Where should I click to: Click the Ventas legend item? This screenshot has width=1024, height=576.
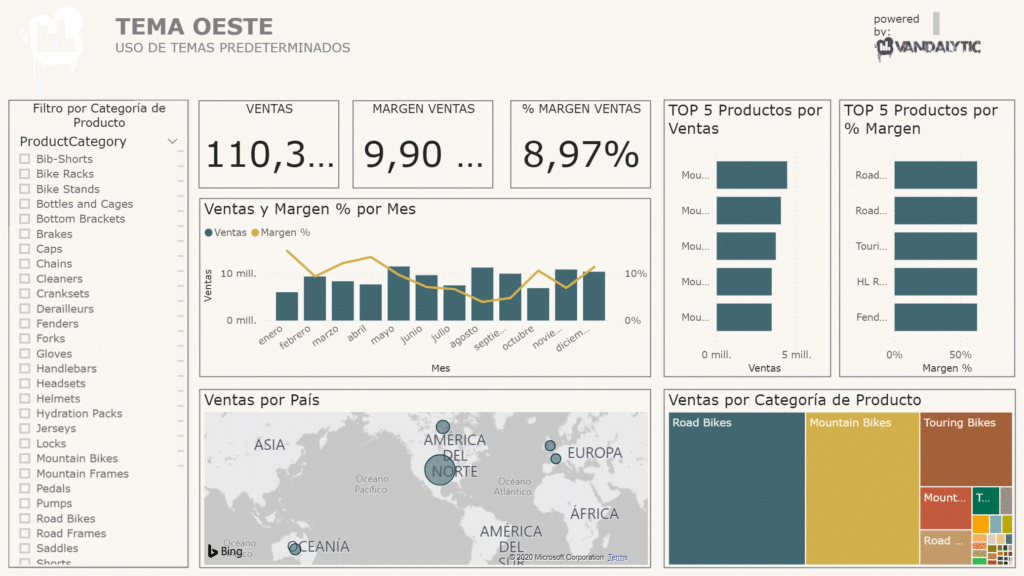click(226, 232)
